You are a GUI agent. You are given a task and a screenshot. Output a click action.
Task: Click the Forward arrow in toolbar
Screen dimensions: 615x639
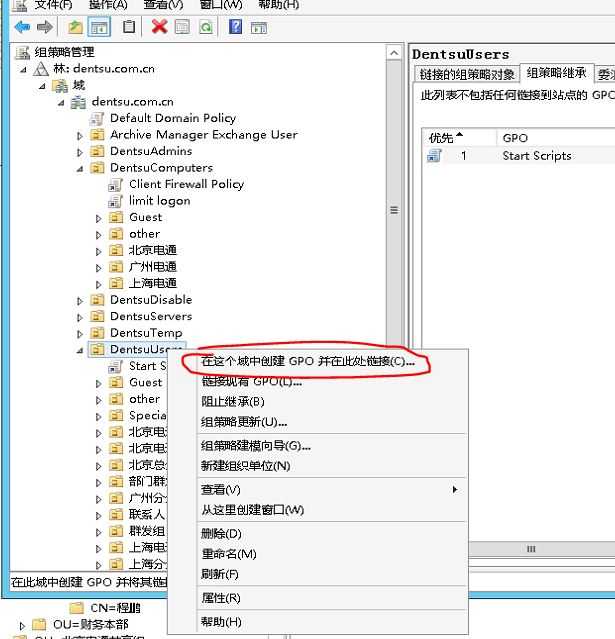pyautogui.click(x=45, y=27)
